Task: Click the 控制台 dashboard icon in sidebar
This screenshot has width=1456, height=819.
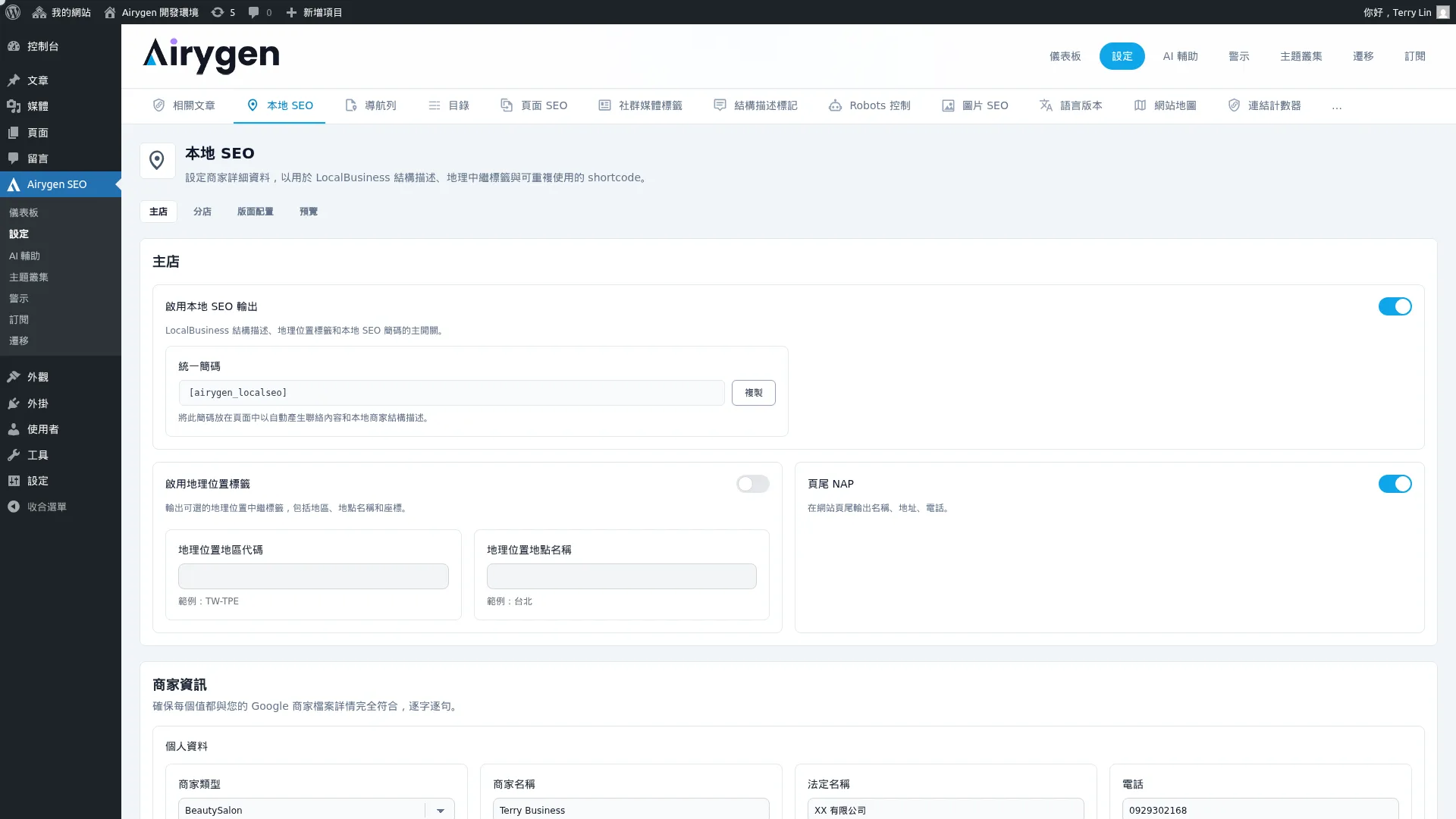Action: point(14,46)
